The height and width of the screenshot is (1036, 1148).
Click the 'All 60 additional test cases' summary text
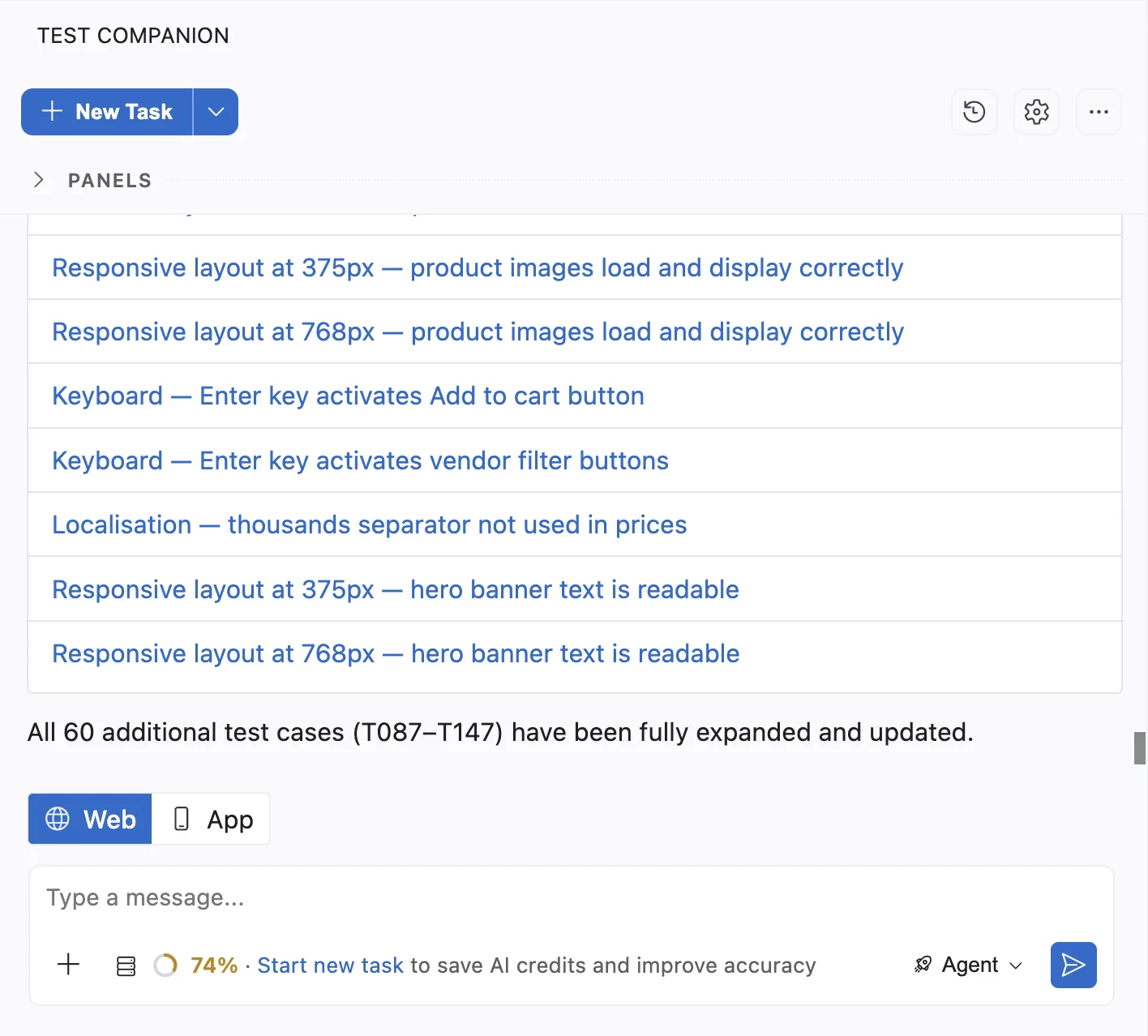pyautogui.click(x=500, y=732)
